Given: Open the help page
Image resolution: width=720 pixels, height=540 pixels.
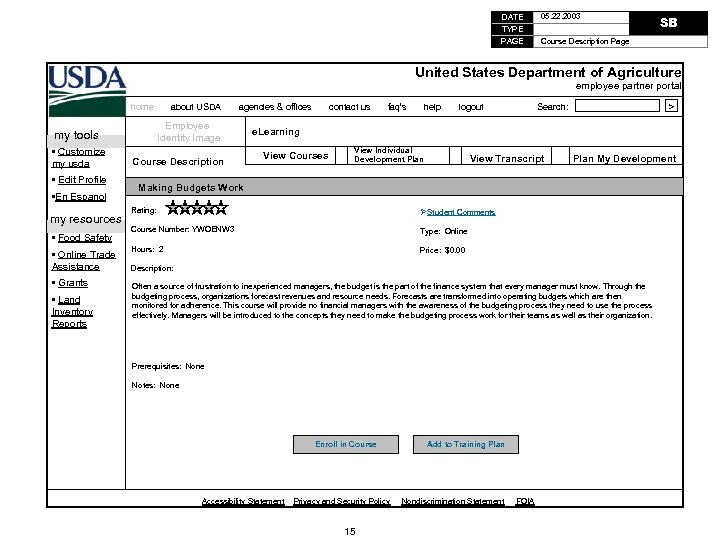Looking at the screenshot, I should [x=432, y=107].
